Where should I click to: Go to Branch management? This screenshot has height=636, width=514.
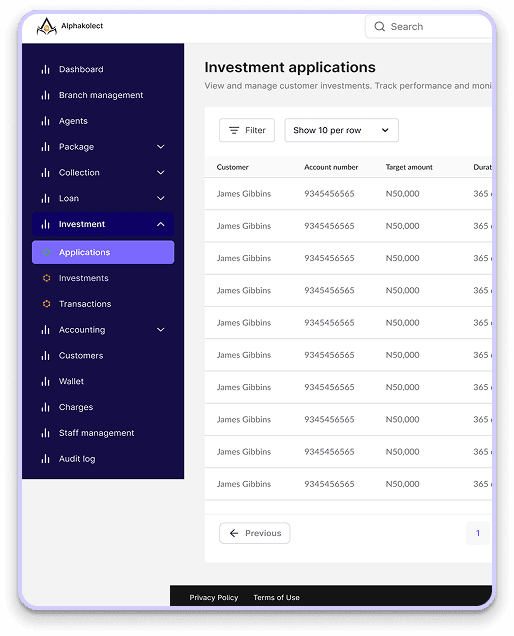(103, 95)
